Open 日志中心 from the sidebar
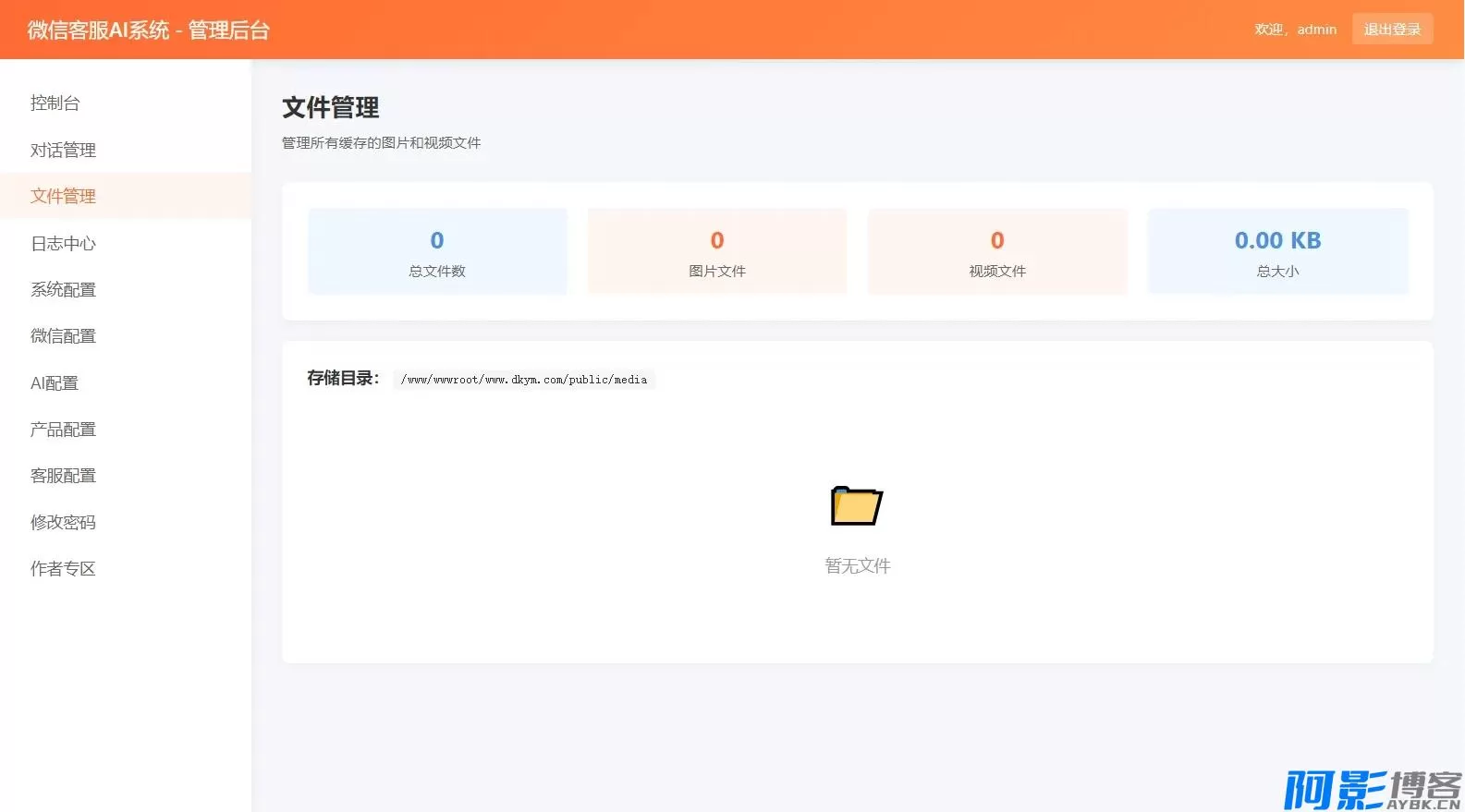 [63, 243]
